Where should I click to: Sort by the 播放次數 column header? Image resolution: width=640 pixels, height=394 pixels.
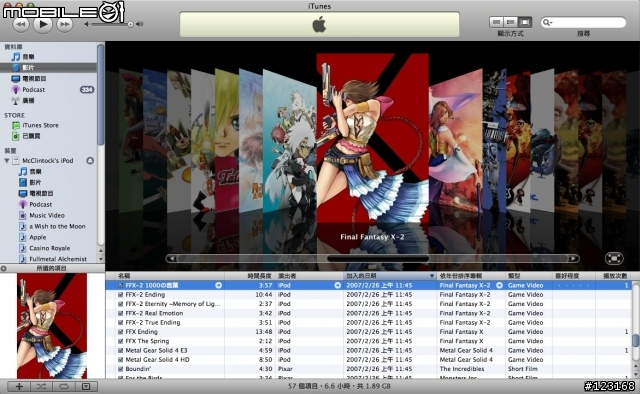[614, 276]
